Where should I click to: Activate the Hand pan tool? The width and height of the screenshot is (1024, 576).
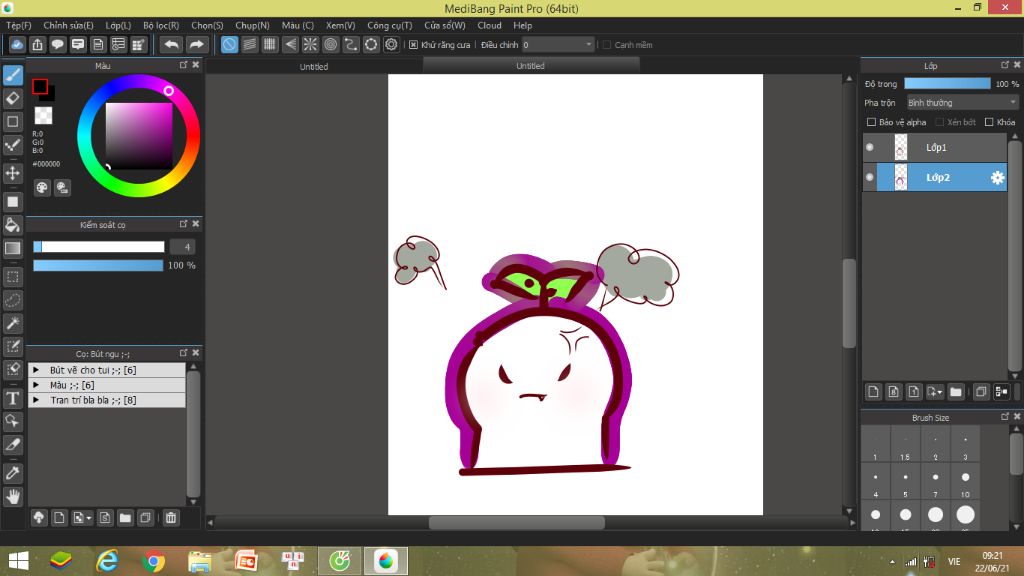tap(12, 497)
